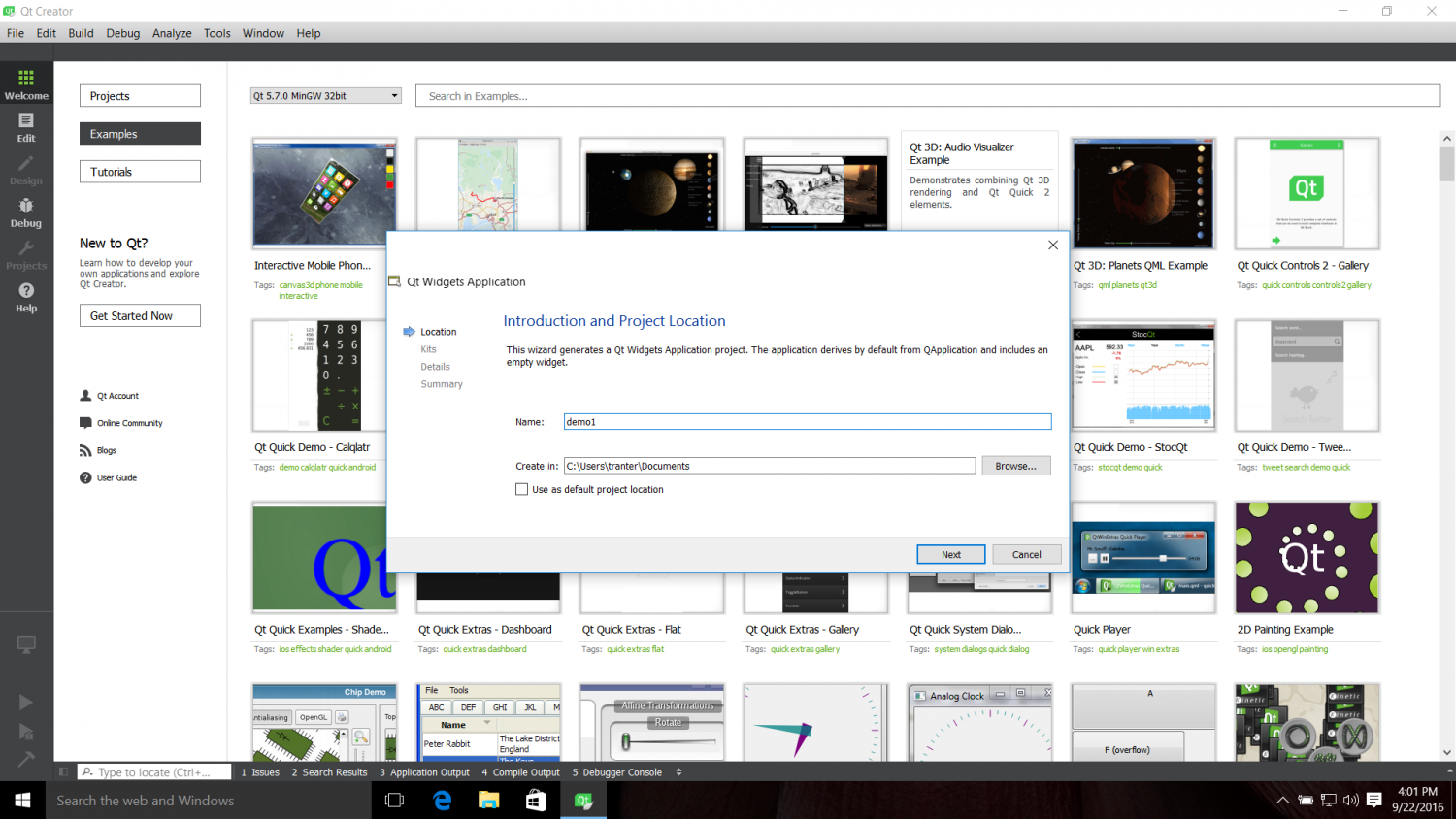Click the Name field containing 'demo1'
The image size is (1456, 819).
(807, 421)
